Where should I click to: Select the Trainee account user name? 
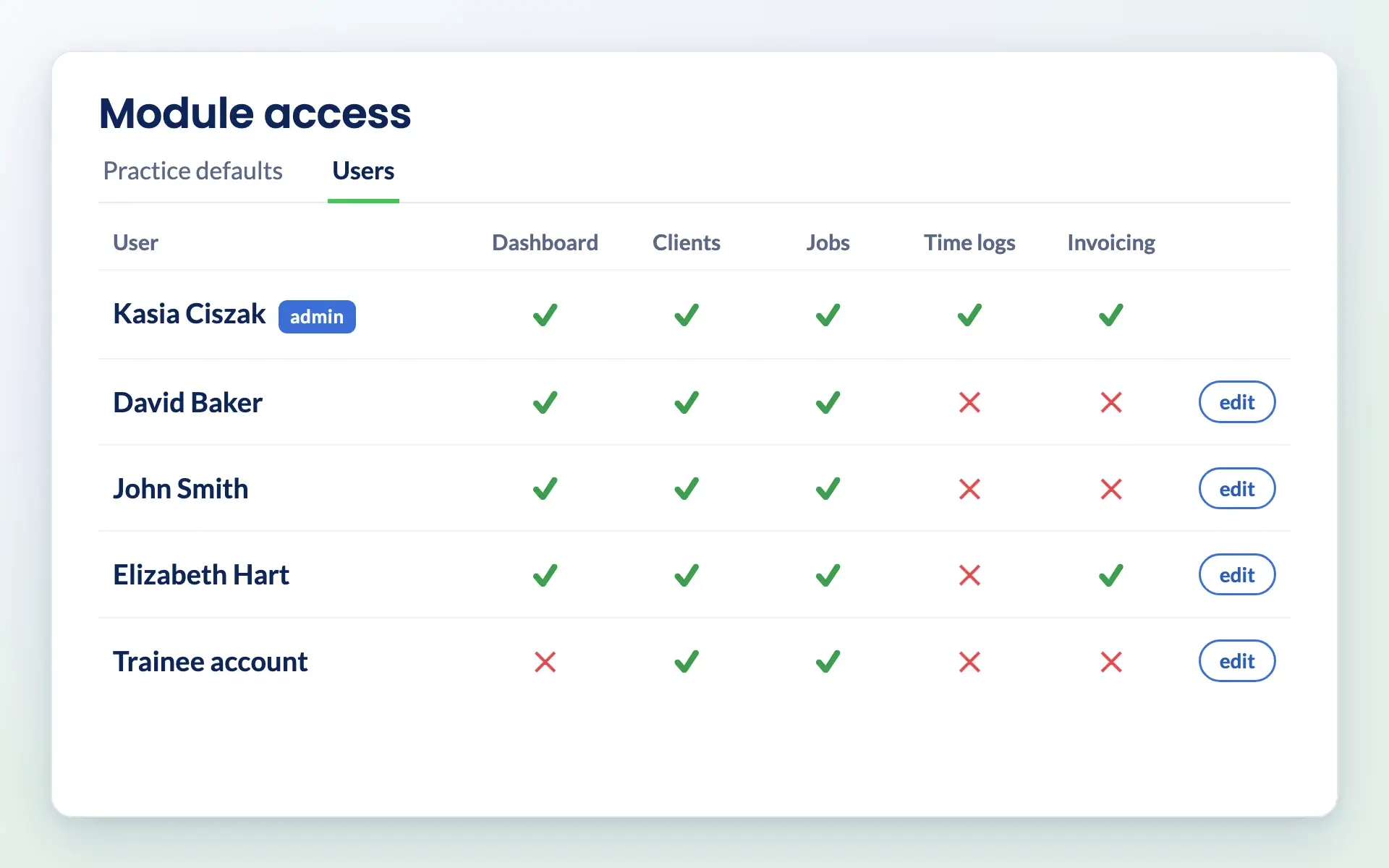210,662
